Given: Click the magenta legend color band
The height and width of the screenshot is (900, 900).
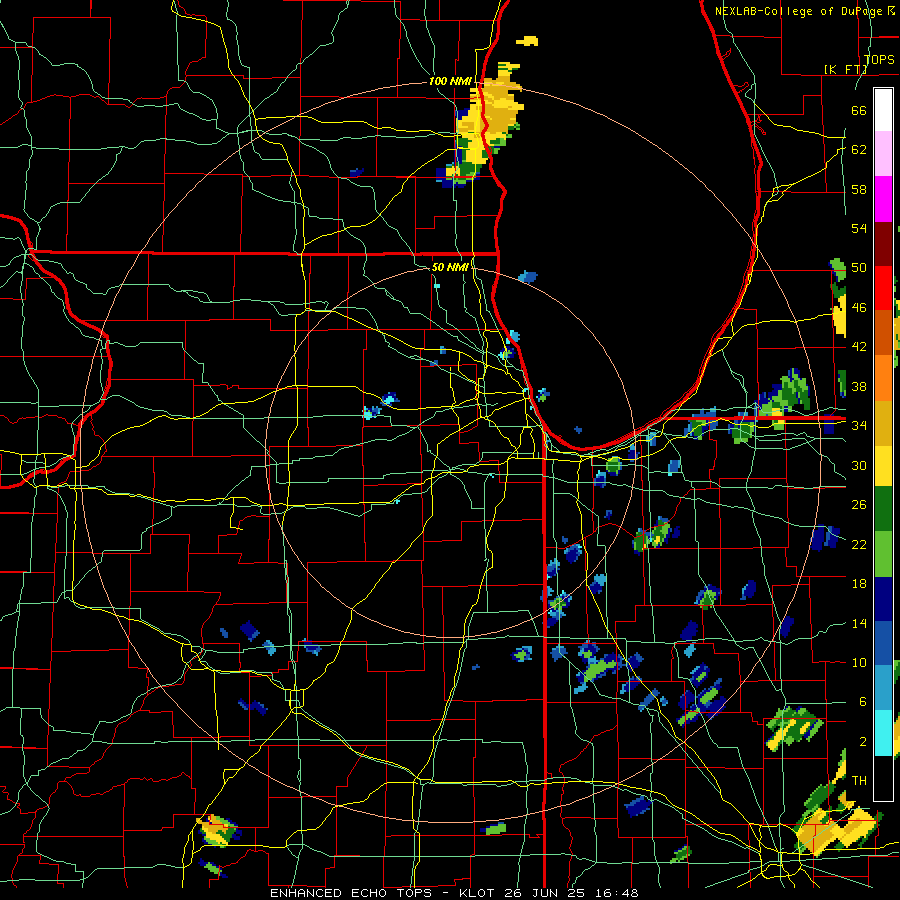Looking at the screenshot, I should [883, 199].
